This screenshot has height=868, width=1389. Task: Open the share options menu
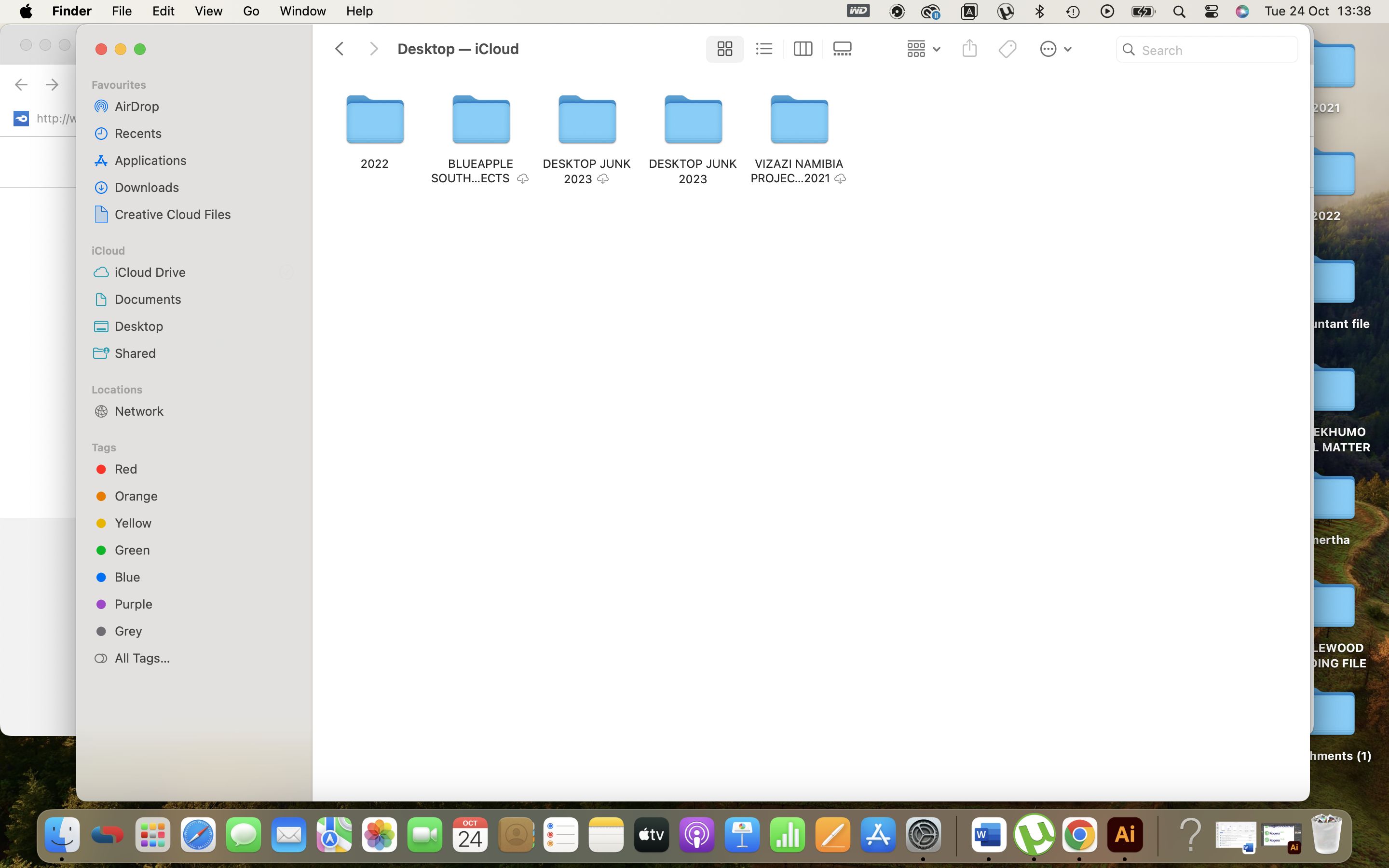click(x=970, y=48)
